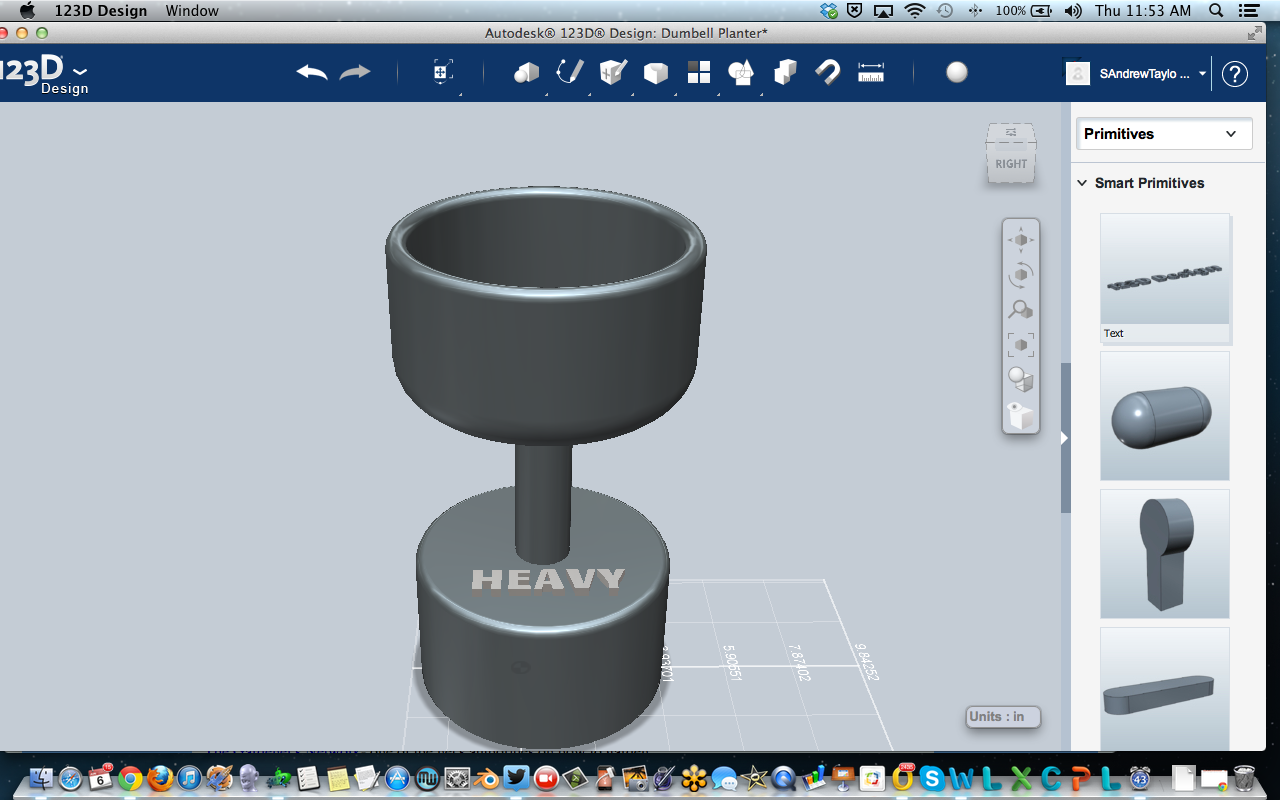
Task: Launch Blender from the Dock
Action: [x=487, y=777]
